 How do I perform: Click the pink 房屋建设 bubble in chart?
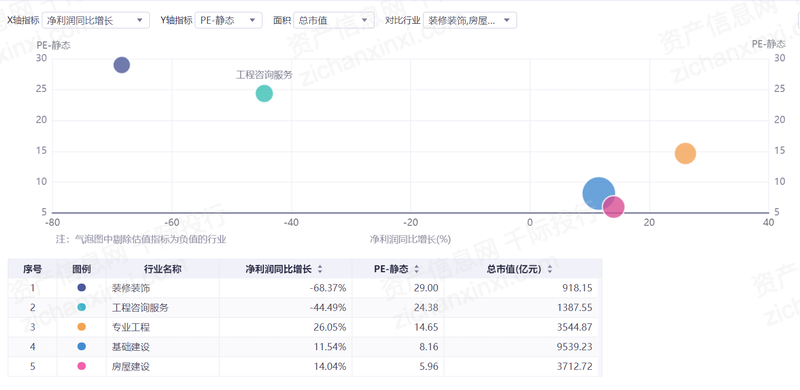(613, 207)
